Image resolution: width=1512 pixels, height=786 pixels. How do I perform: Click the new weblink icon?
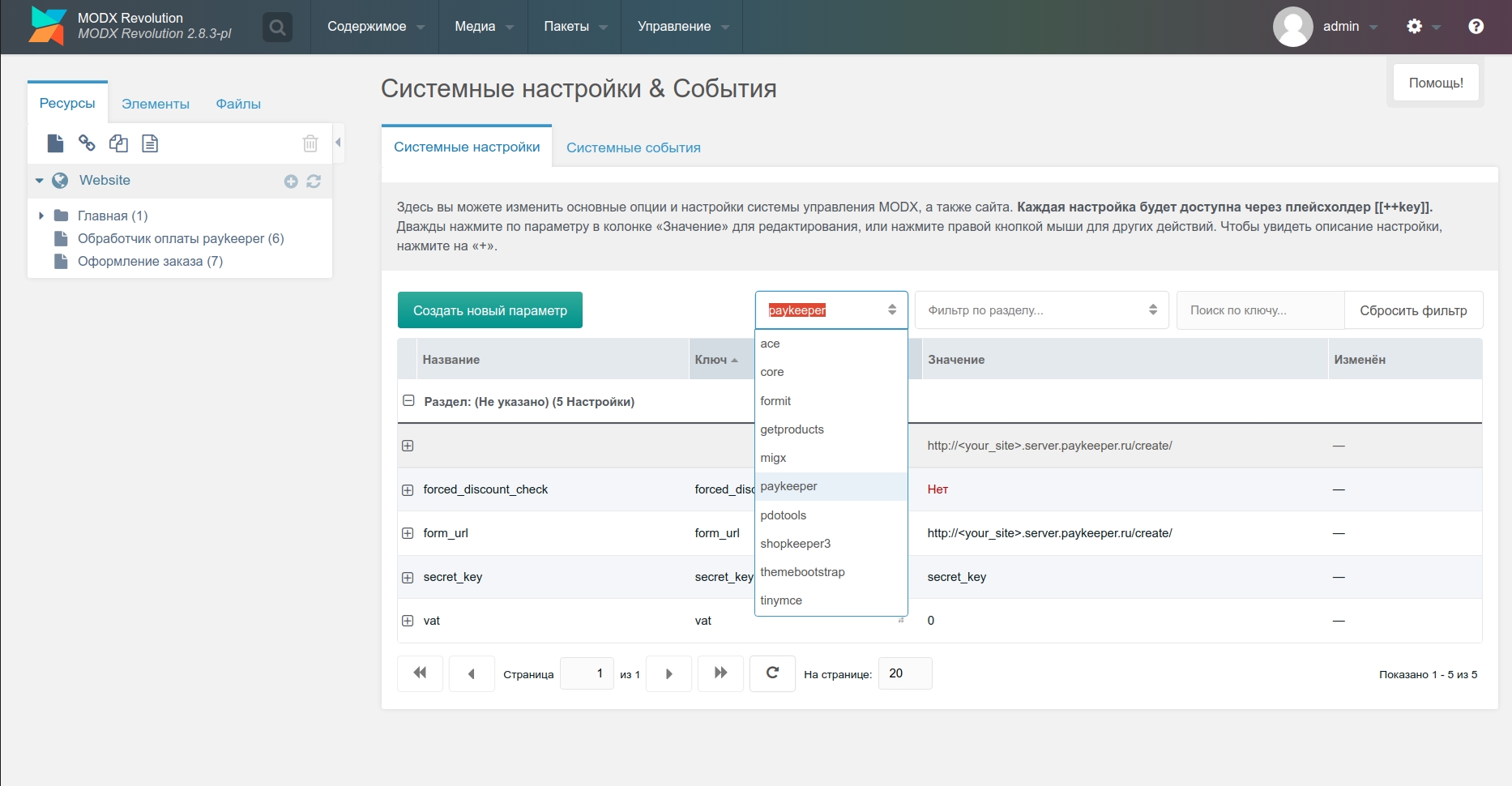coord(87,143)
